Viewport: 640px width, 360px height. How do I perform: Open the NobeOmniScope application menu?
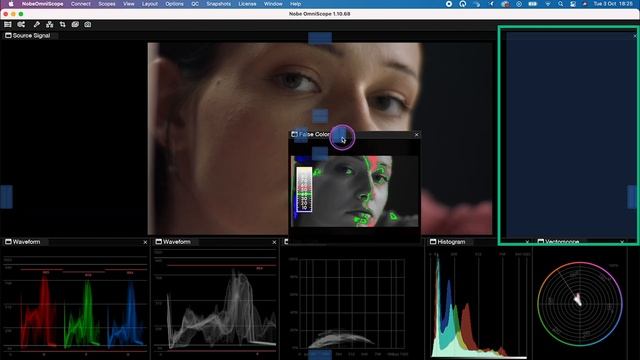42,4
